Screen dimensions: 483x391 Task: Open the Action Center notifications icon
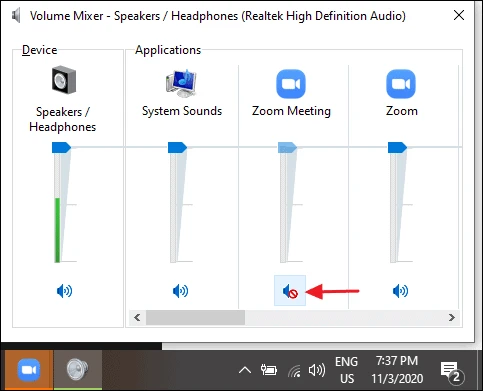452,372
